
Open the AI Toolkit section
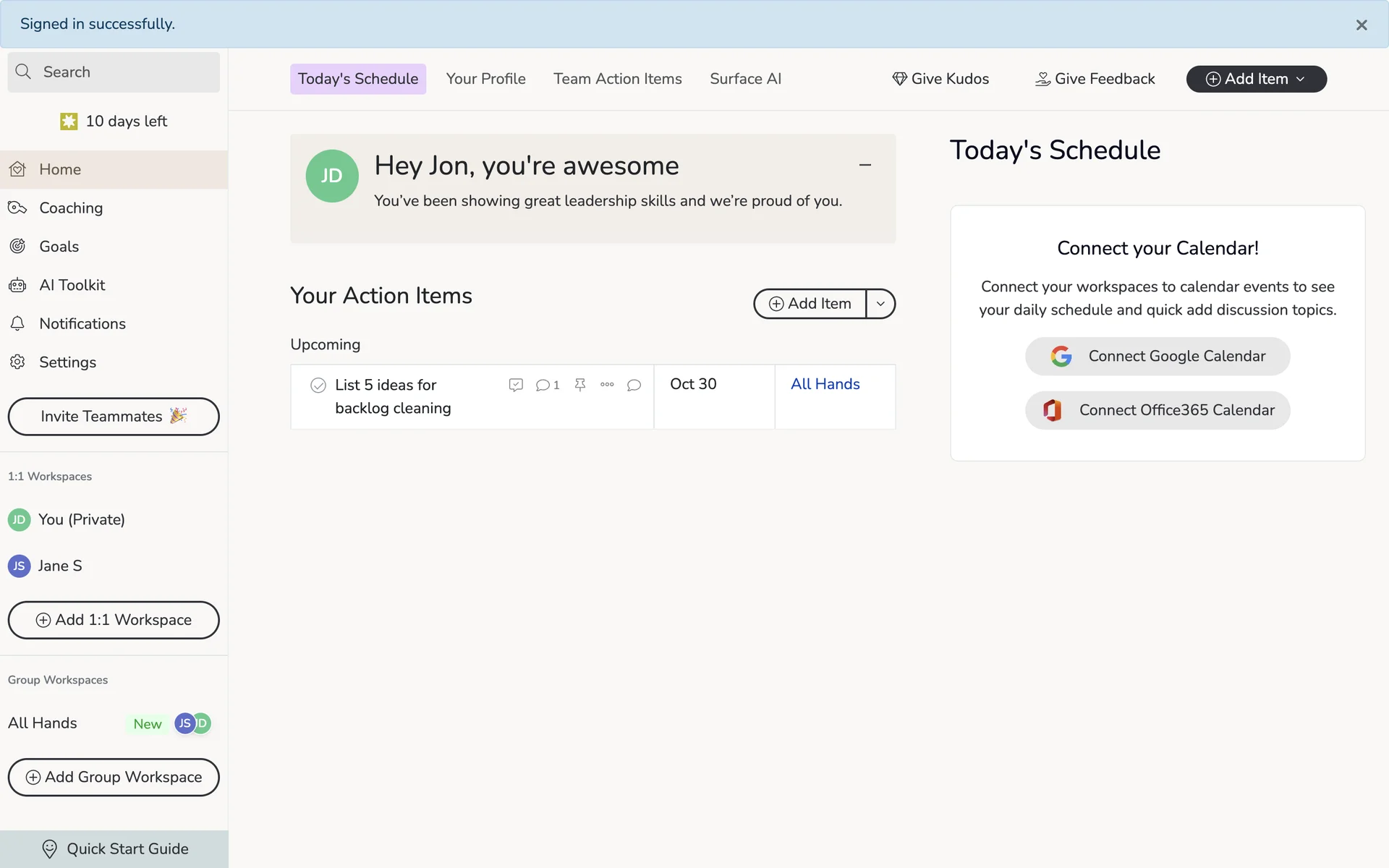coord(72,285)
